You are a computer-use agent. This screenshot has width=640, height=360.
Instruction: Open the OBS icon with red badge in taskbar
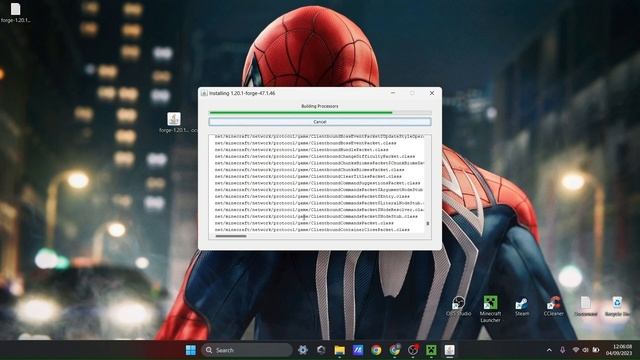(413, 350)
